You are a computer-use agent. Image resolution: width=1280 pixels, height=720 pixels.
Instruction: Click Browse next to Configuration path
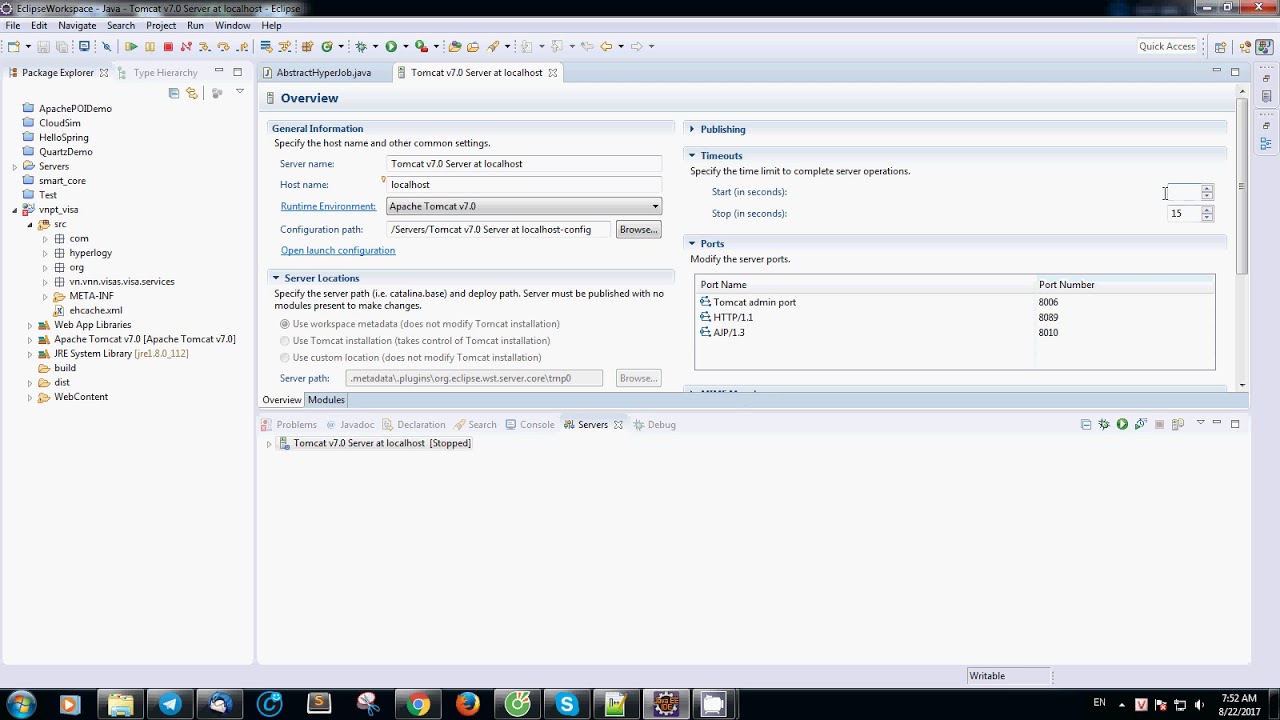[x=638, y=230]
